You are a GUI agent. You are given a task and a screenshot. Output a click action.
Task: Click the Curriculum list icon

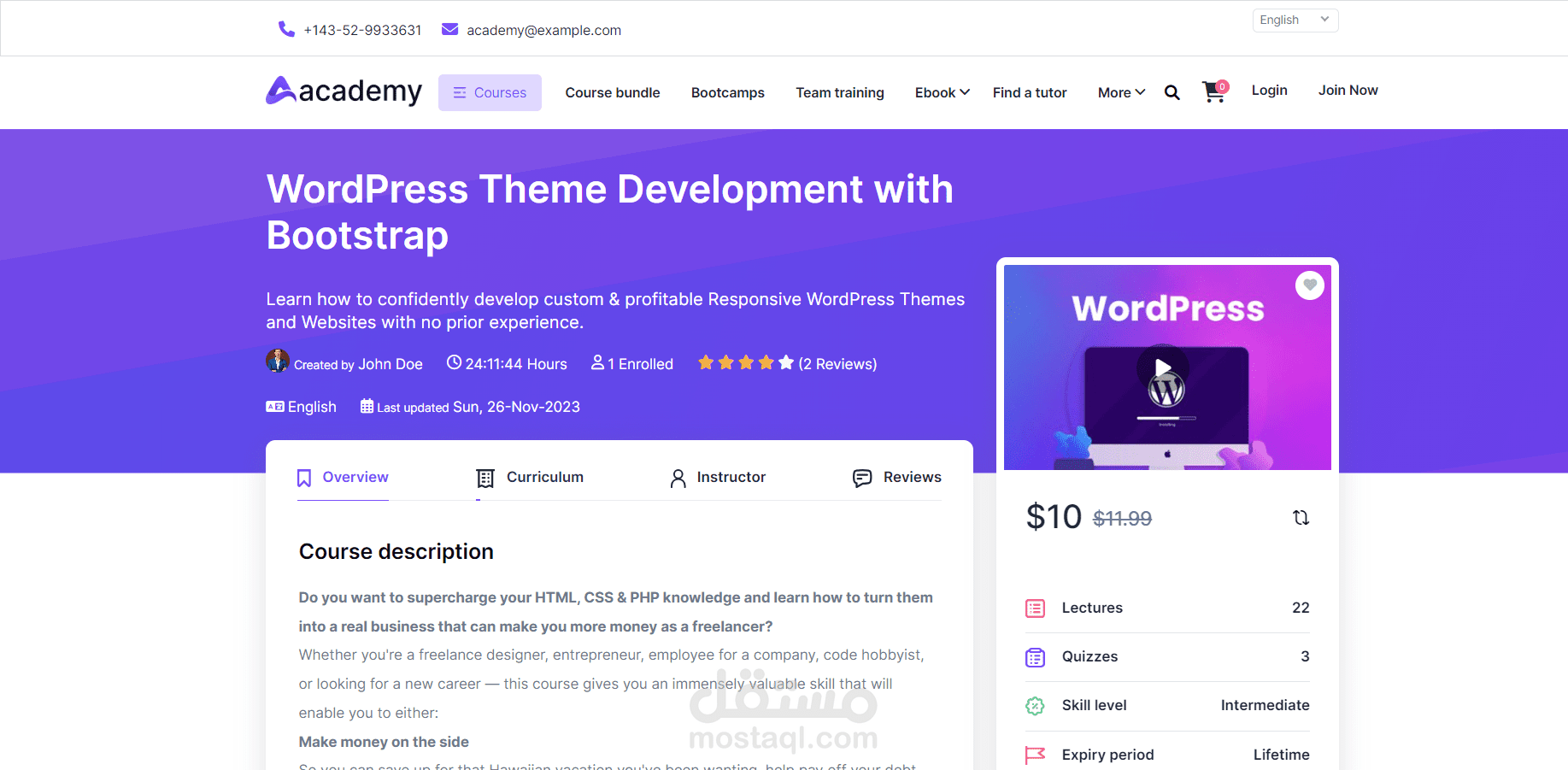click(485, 478)
